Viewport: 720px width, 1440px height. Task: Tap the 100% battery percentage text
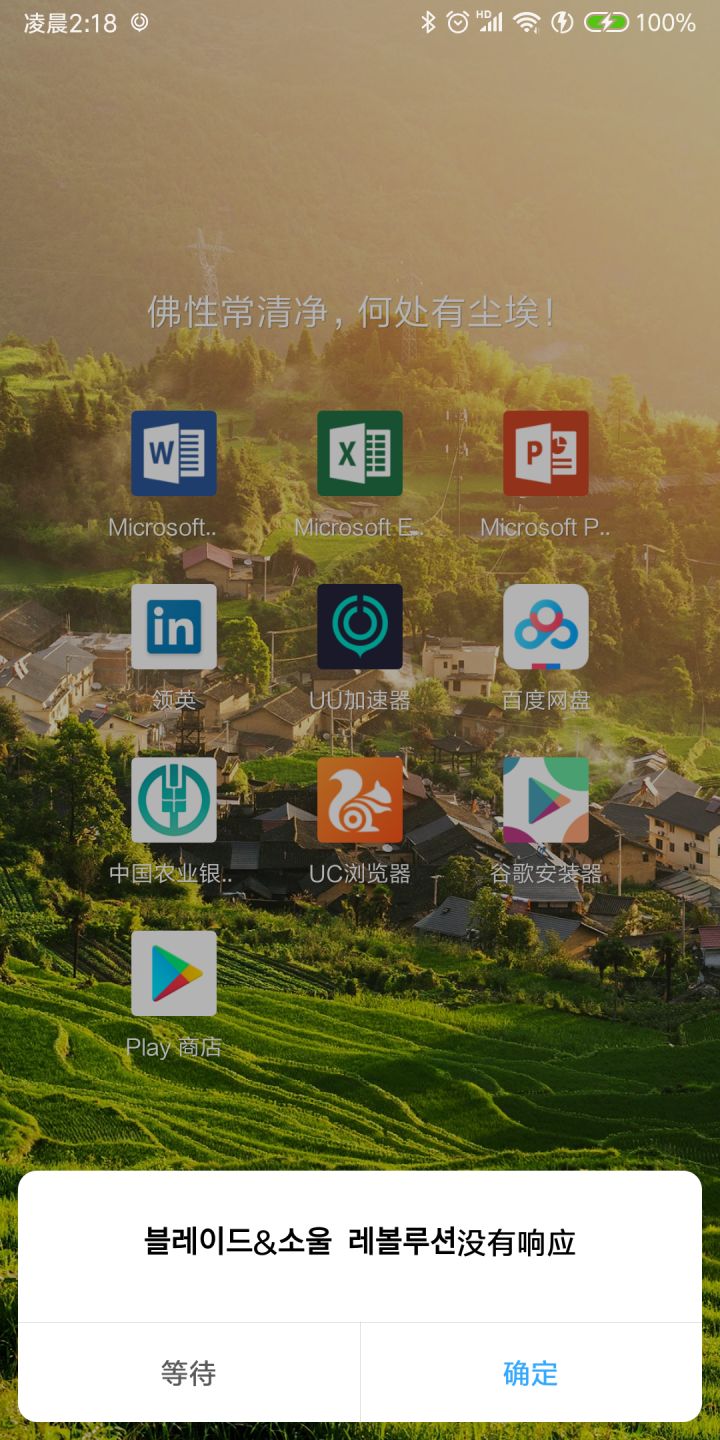[x=666, y=22]
